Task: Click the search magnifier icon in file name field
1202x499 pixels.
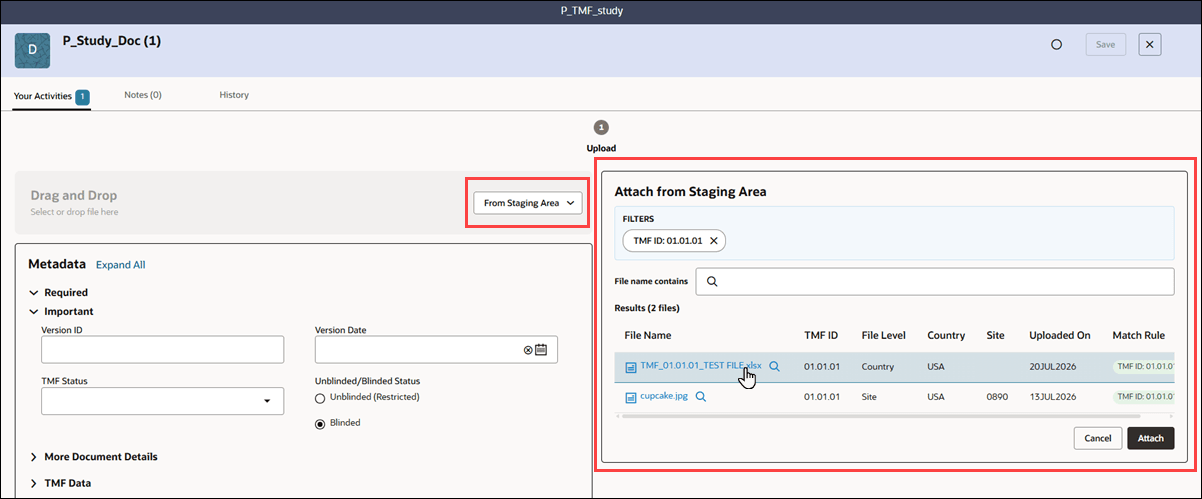Action: 712,281
